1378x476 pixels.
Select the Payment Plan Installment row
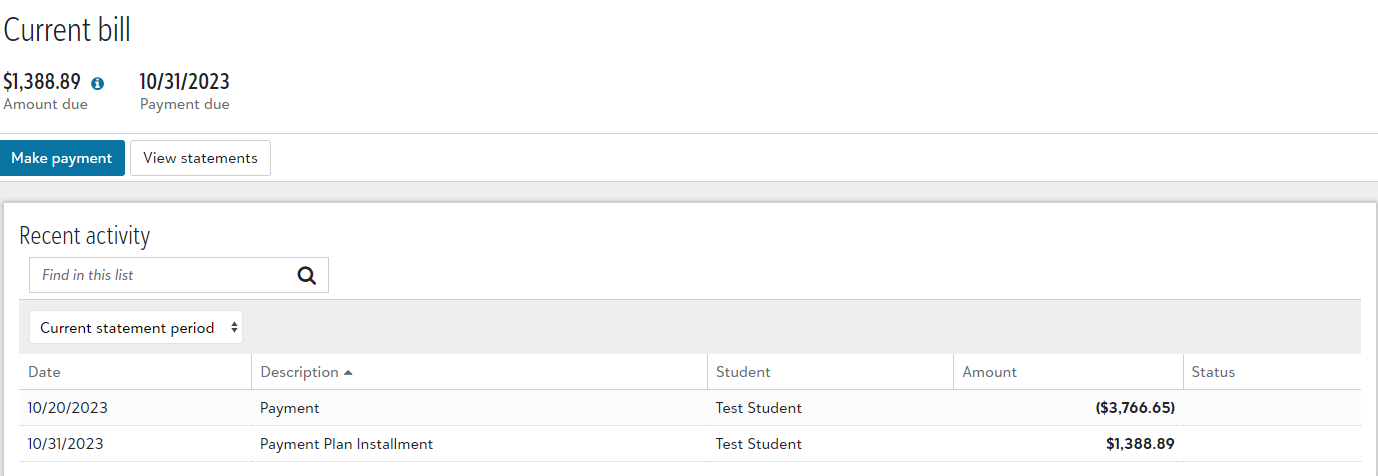[346, 444]
